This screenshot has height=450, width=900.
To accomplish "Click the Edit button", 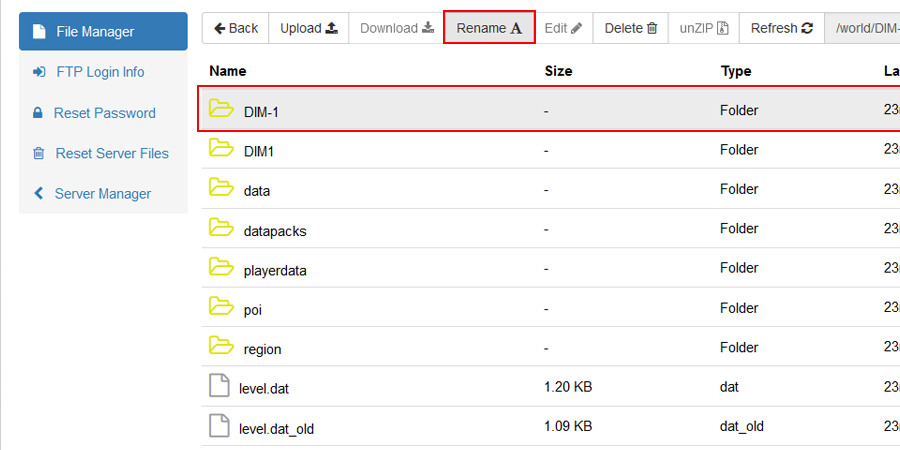I will point(562,28).
